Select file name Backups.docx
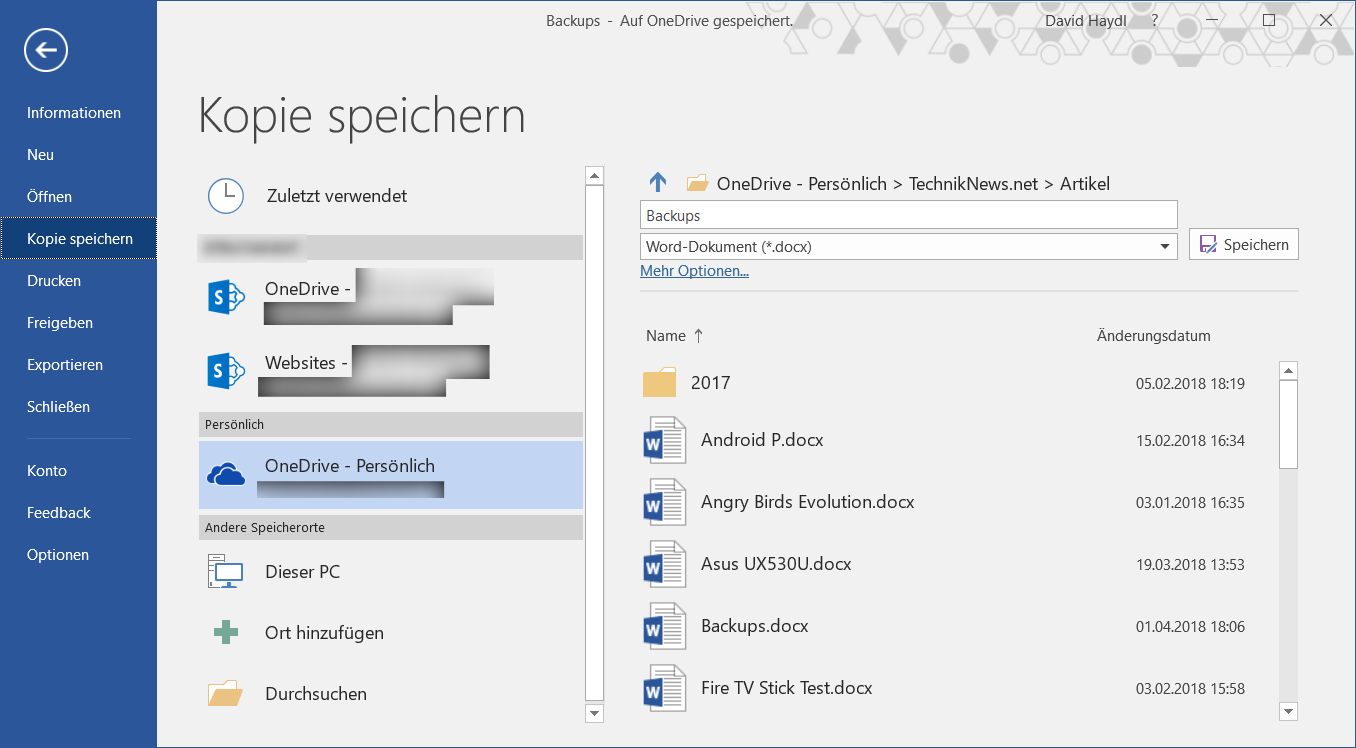1356x748 pixels. click(755, 626)
